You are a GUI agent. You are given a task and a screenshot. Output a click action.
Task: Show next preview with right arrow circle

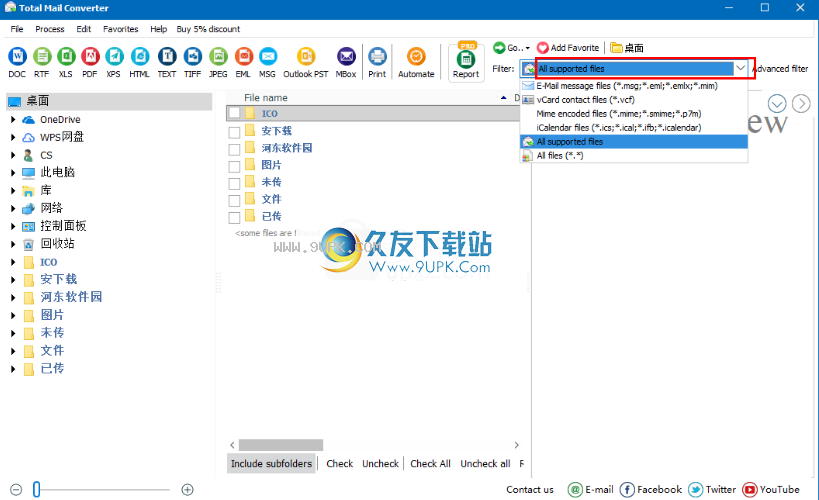(x=801, y=103)
